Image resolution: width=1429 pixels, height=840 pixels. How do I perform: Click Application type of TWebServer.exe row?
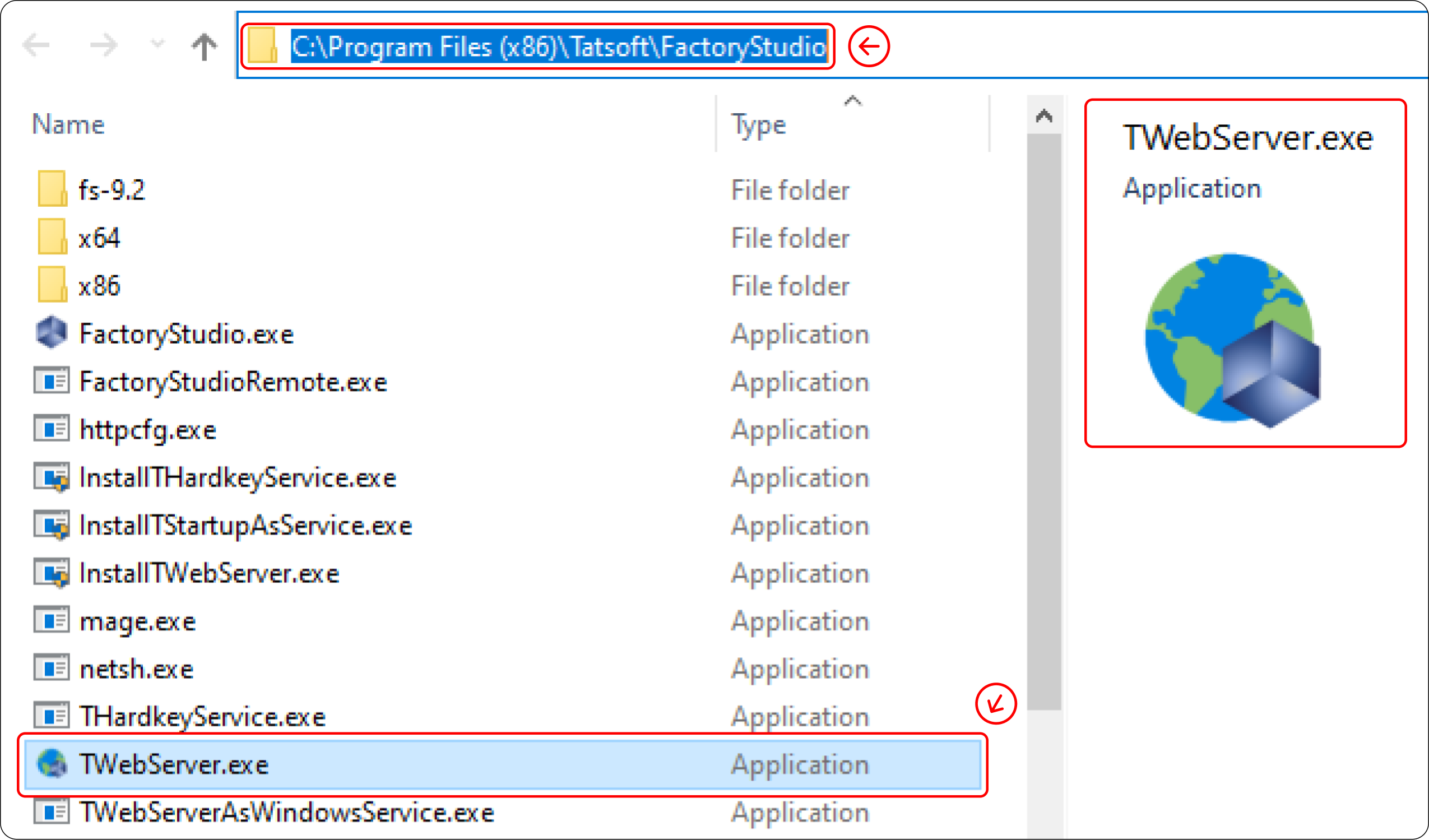coord(800,765)
